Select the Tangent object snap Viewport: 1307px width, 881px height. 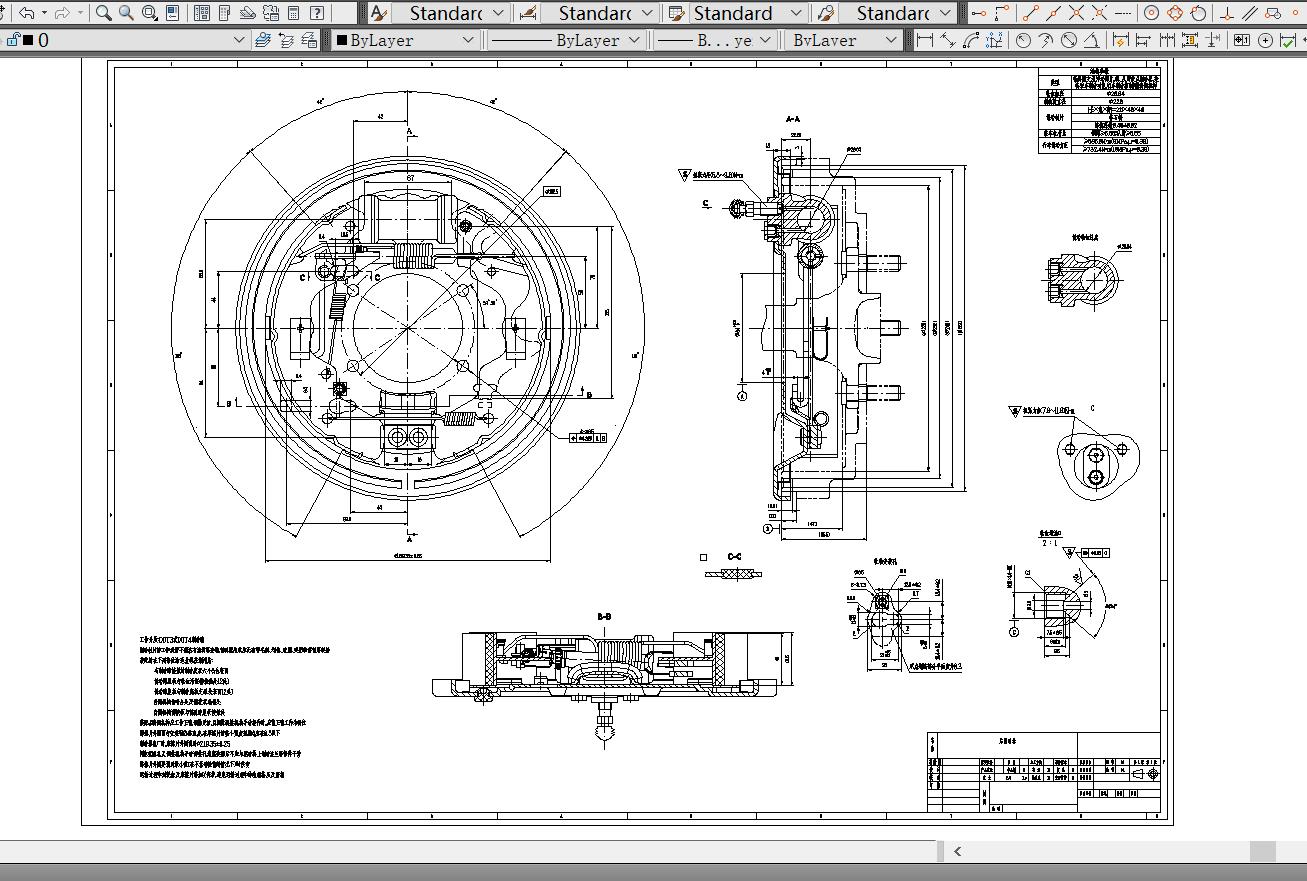(1198, 13)
